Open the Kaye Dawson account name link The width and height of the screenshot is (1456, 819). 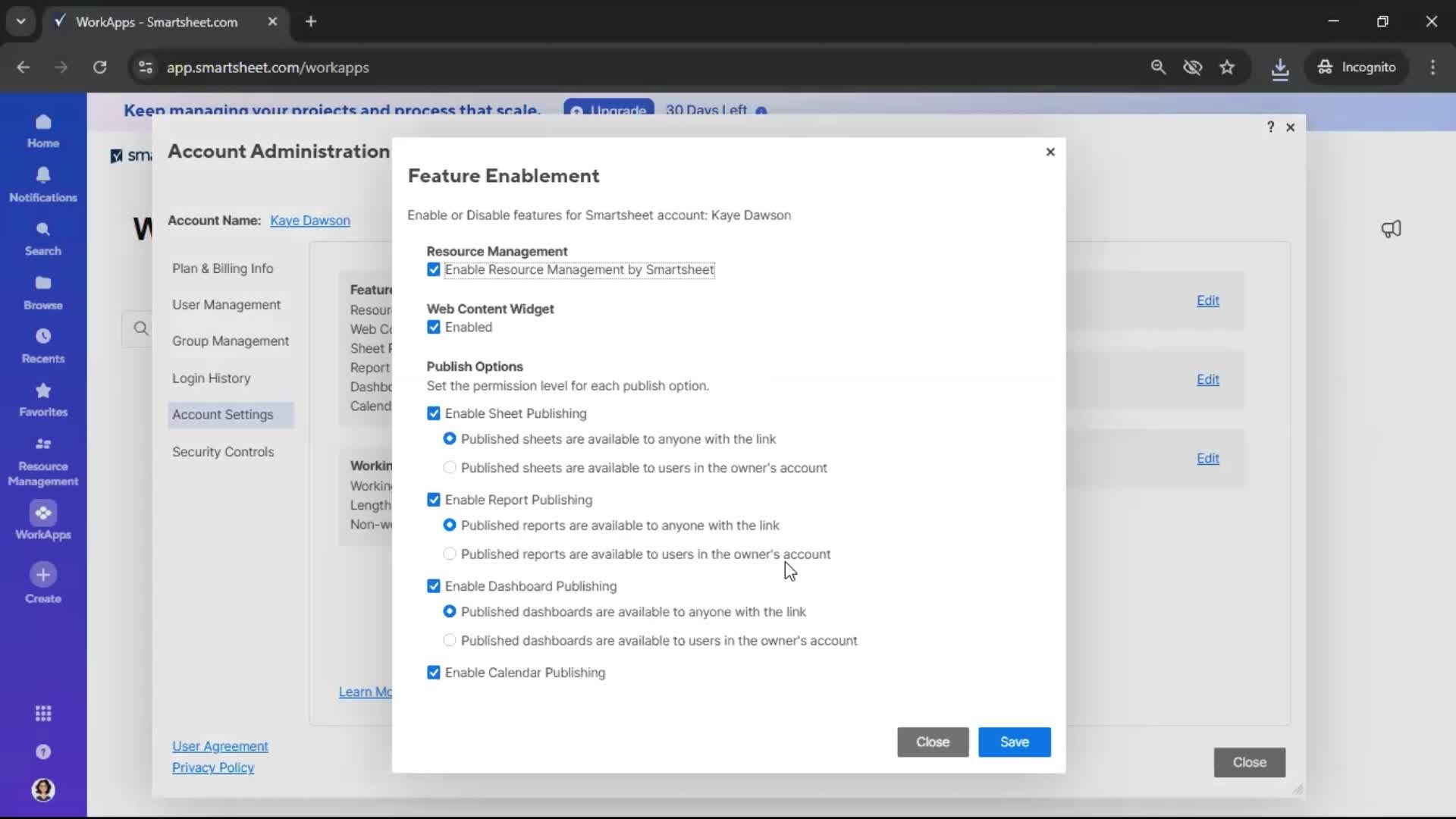pos(310,221)
